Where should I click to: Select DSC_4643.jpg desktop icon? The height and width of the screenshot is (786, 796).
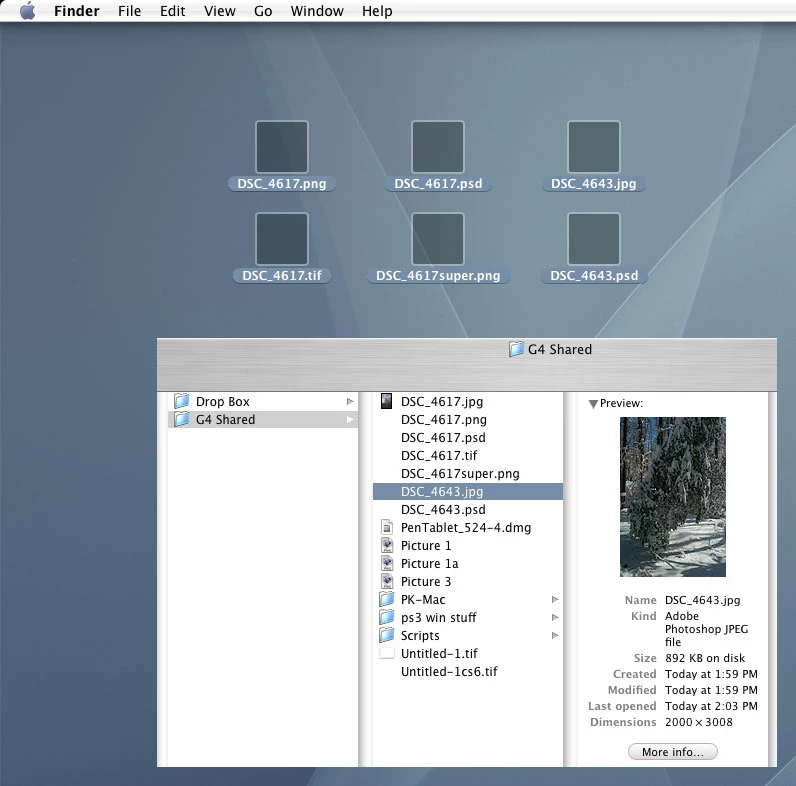click(594, 147)
